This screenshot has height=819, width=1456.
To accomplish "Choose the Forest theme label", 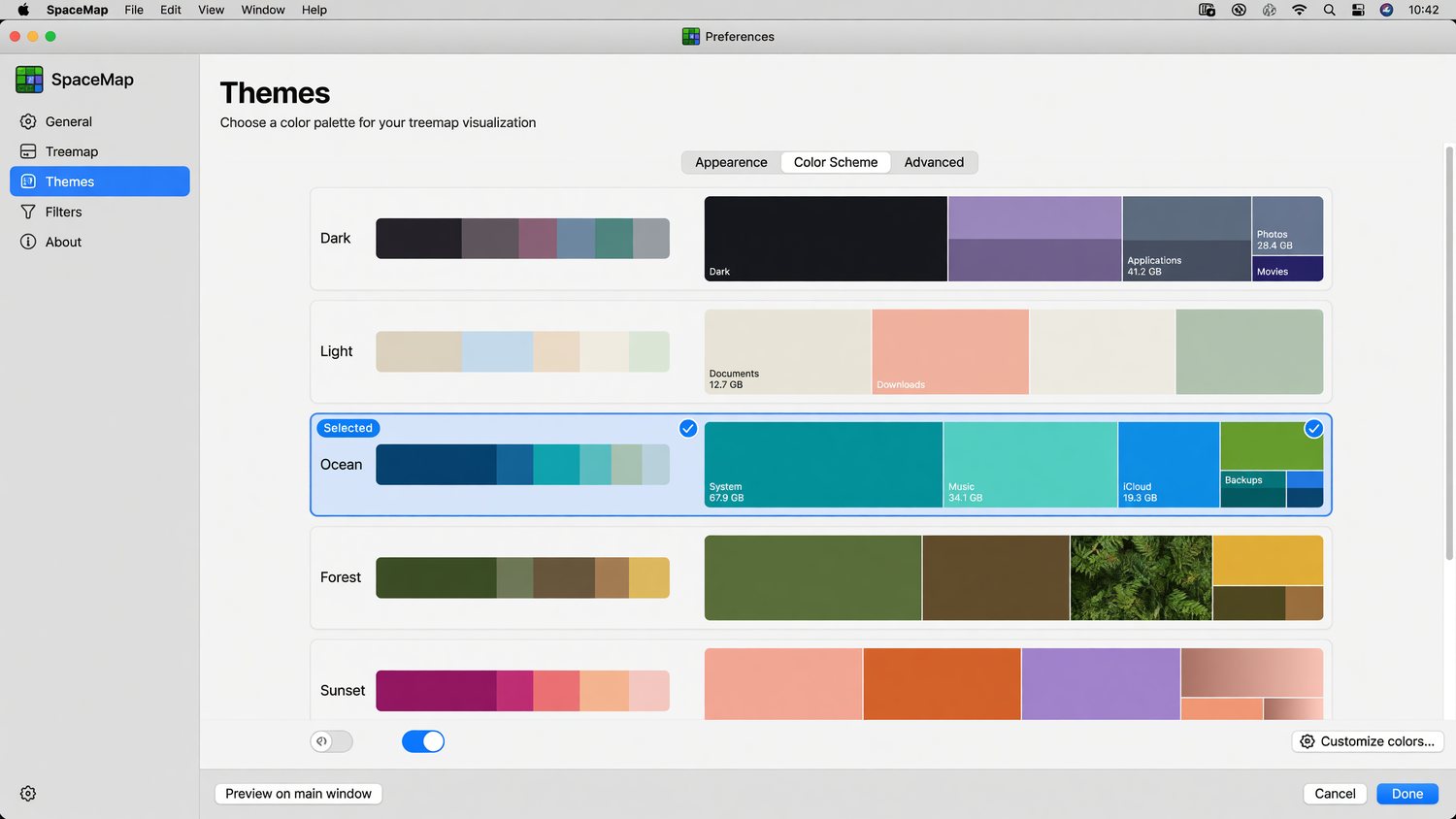I will (341, 577).
